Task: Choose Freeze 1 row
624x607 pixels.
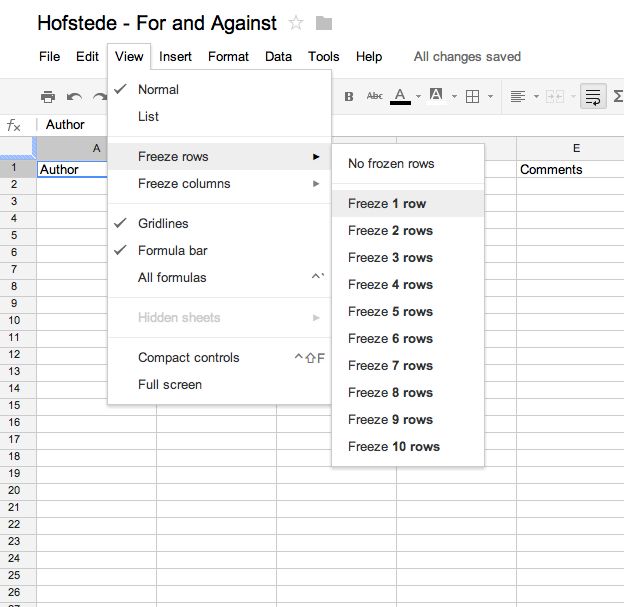Action: point(408,204)
